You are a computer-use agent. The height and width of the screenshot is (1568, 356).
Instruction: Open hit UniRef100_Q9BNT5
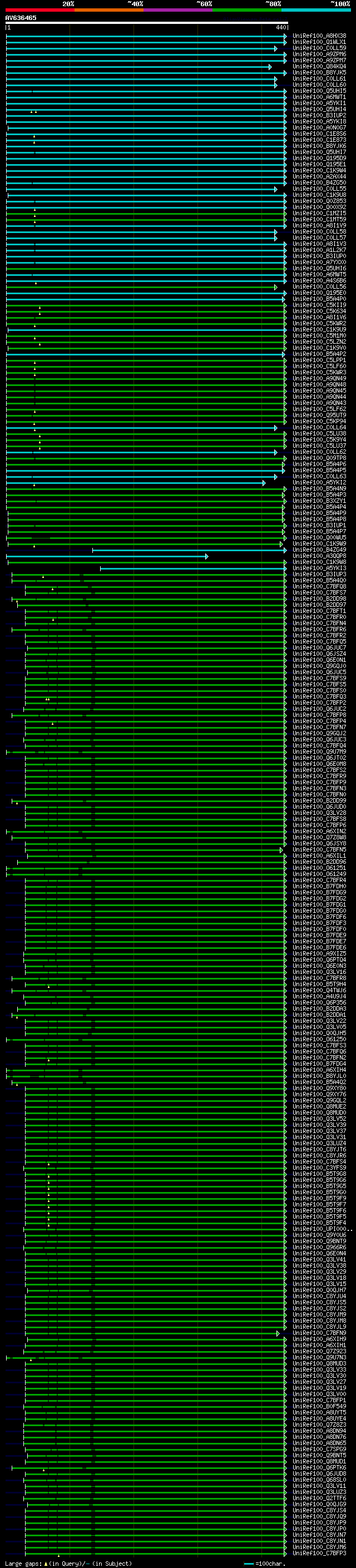pyautogui.click(x=319, y=1455)
